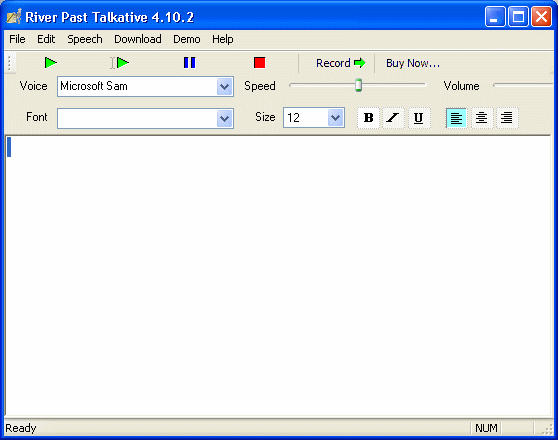Click the Ready status bar text
This screenshot has height=440, width=558.
(21, 428)
